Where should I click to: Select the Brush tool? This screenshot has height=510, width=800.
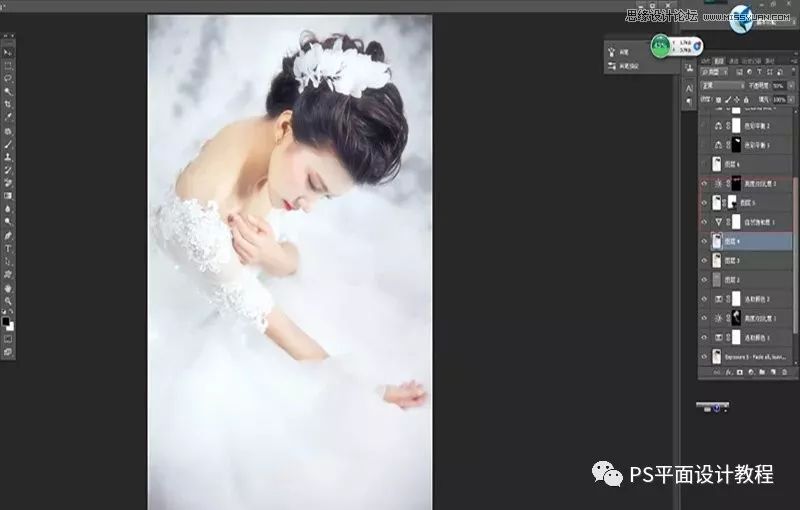[8, 144]
